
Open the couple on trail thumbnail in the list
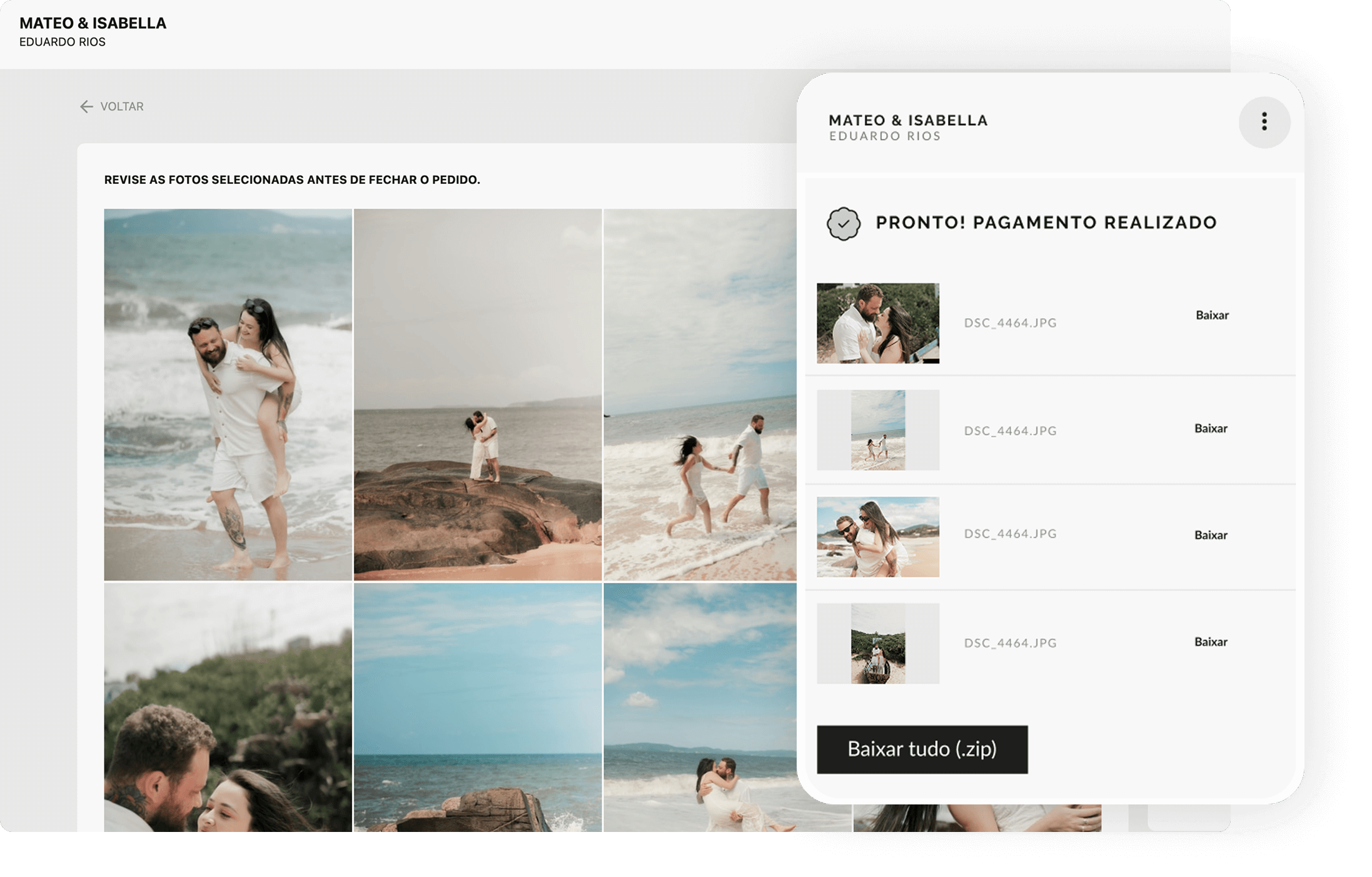(877, 643)
